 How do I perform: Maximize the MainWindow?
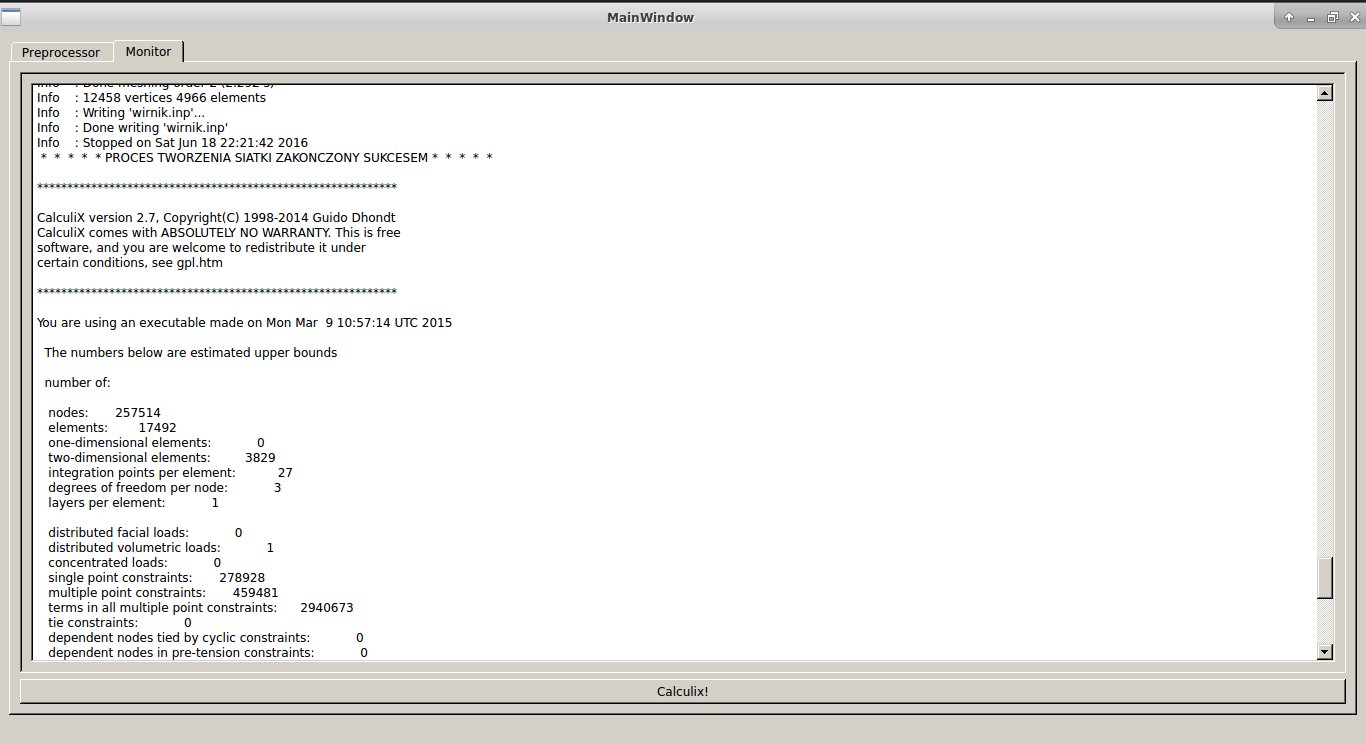coord(1332,17)
